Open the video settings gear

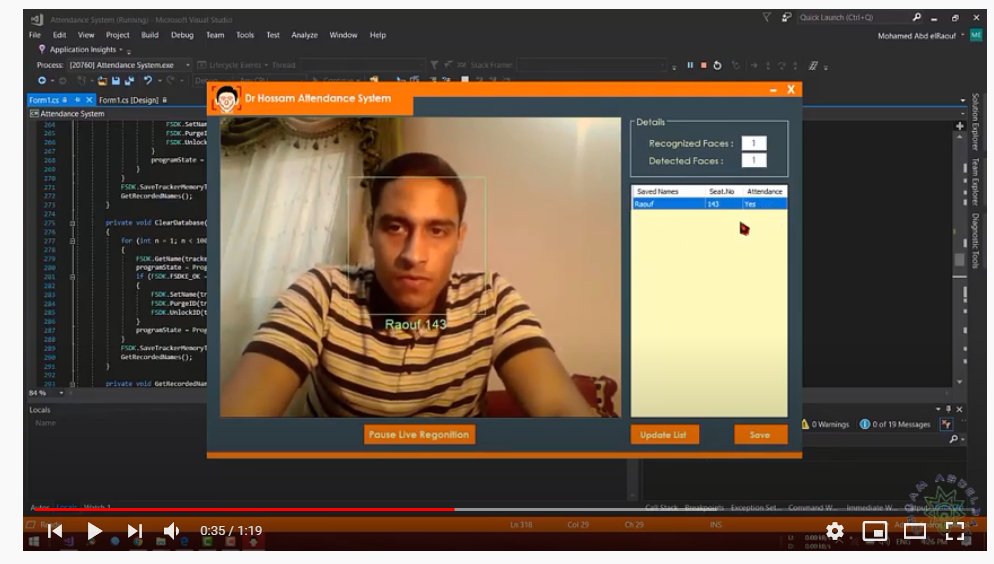(834, 531)
